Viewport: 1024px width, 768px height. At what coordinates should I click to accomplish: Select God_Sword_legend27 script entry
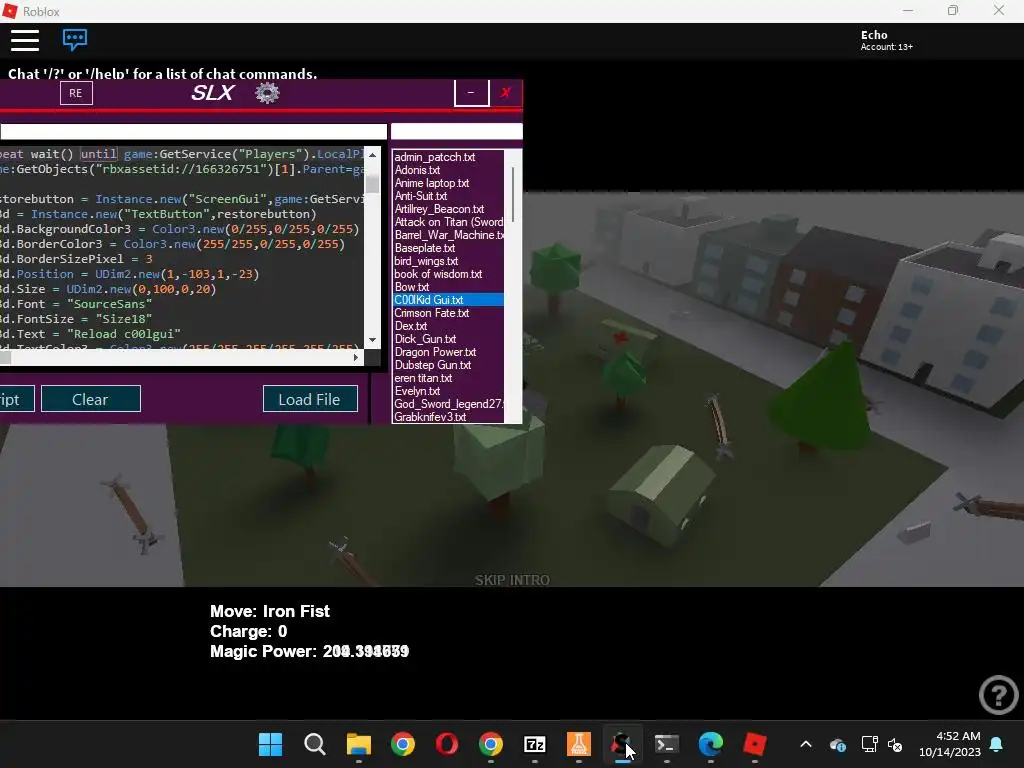(448, 404)
